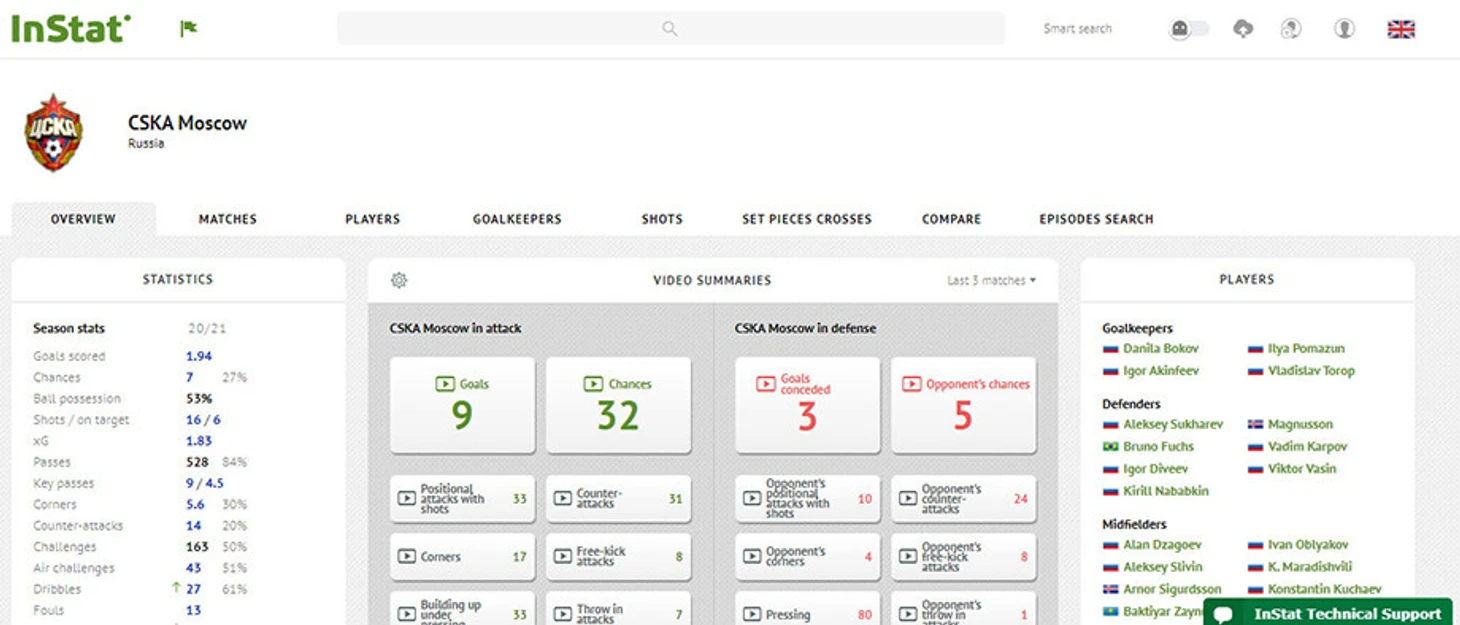Viewport: 1460px width, 625px height.
Task: Click play icon on Counter-attacks card
Action: (x=563, y=498)
